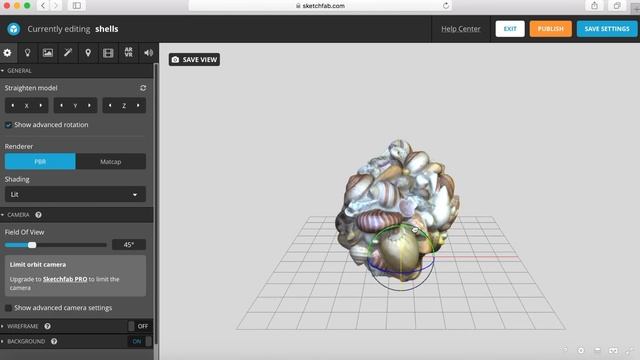
Task: Open the Help Center link
Action: tap(460, 29)
